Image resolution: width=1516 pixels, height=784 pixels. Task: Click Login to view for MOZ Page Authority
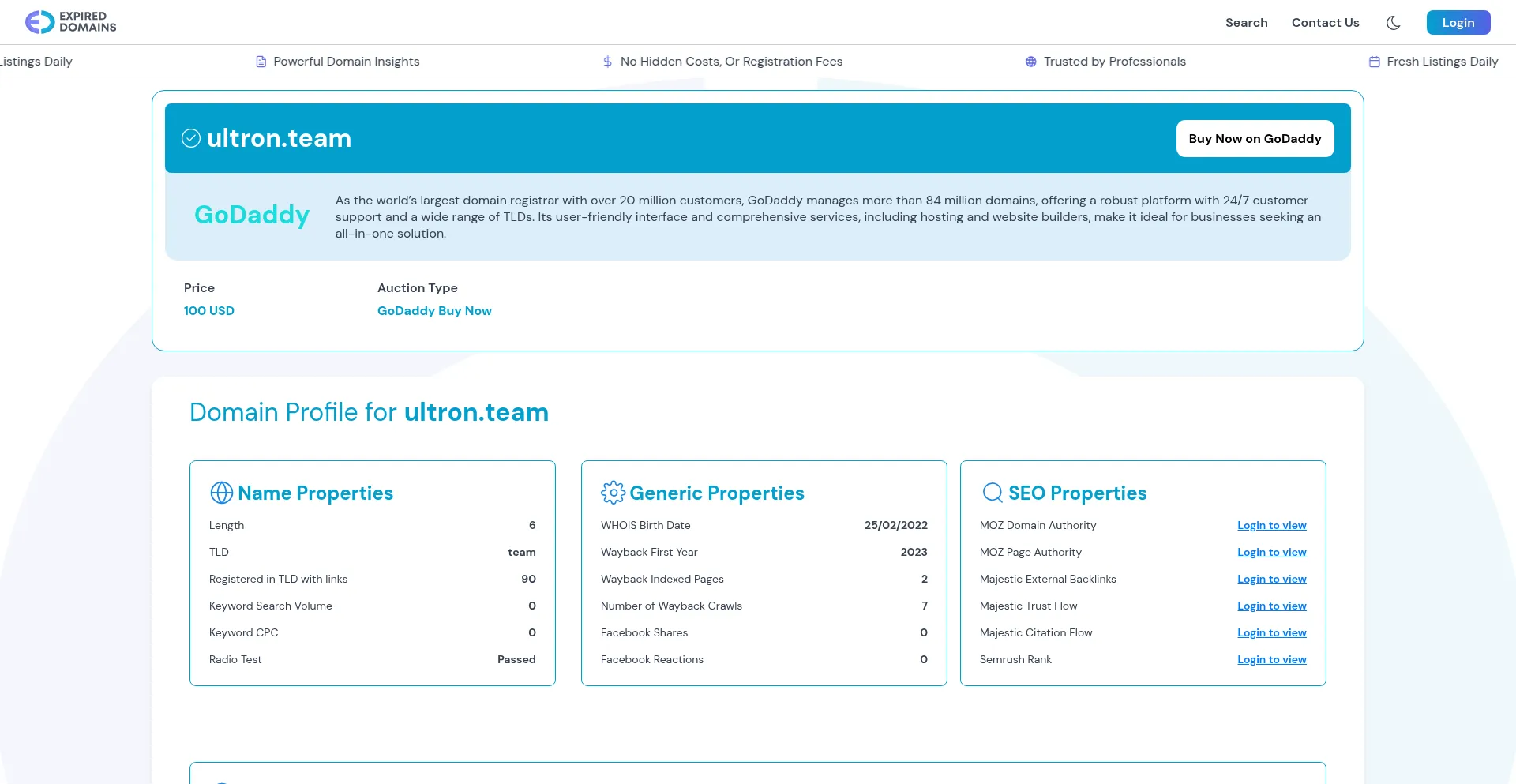1271,552
